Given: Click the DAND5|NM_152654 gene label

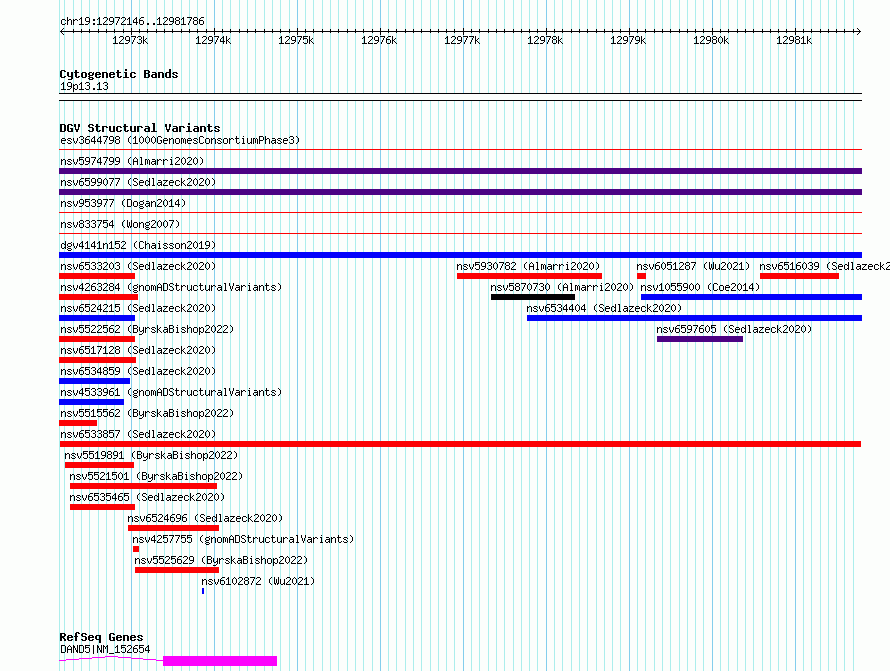Looking at the screenshot, I should point(105,649).
